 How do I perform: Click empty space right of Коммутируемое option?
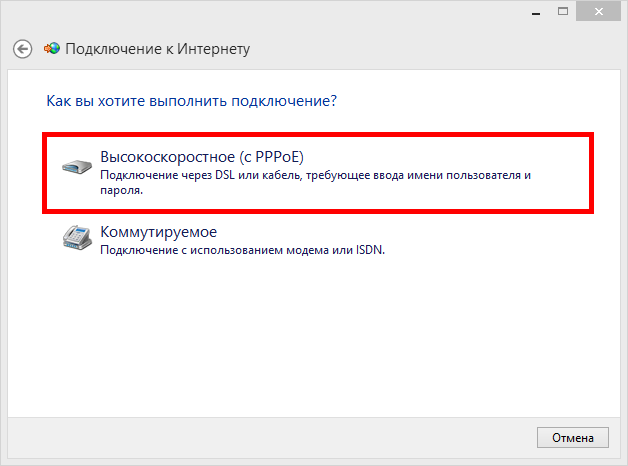(500, 240)
